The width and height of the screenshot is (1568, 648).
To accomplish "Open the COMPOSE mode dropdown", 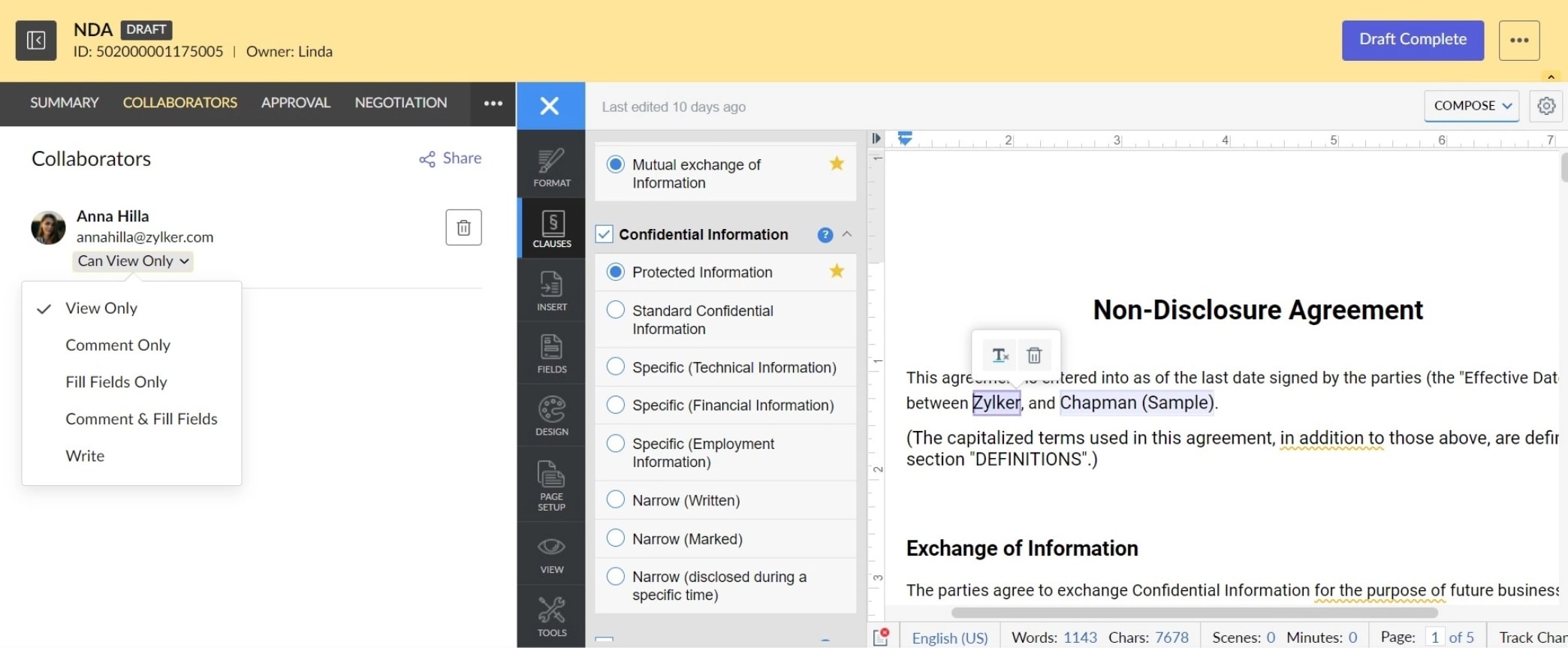I will pos(1471,106).
